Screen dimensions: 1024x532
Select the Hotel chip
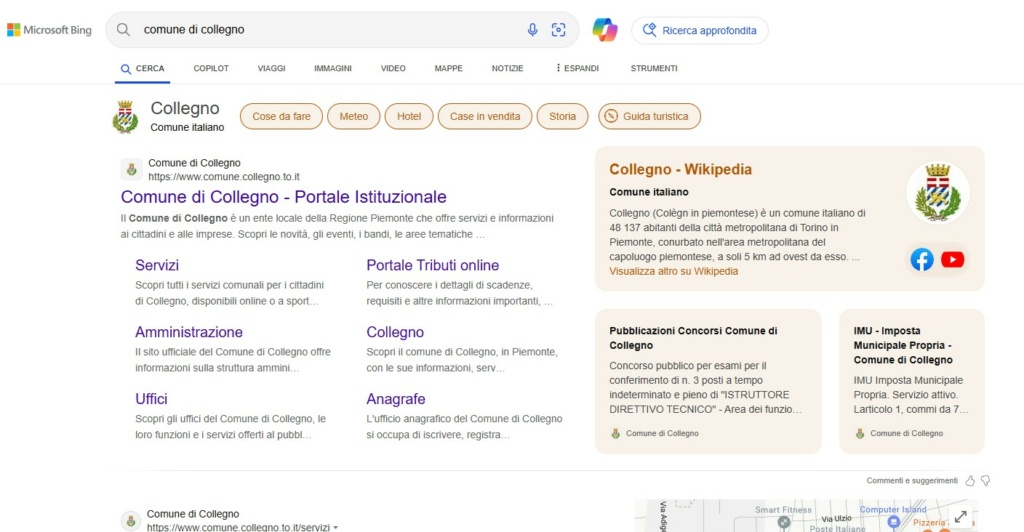pyautogui.click(x=409, y=116)
